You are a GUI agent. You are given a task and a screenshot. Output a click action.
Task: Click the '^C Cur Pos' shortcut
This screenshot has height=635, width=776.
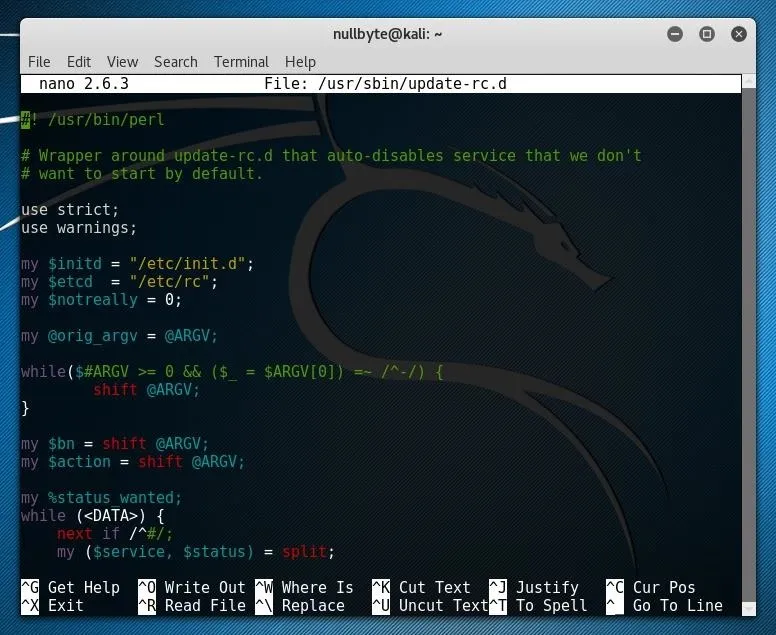(x=651, y=587)
